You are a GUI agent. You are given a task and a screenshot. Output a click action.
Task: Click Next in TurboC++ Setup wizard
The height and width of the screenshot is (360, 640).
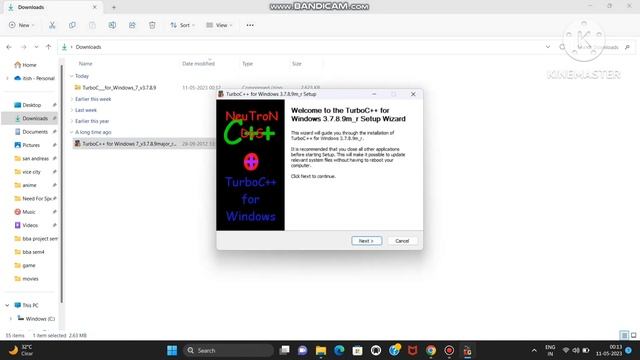(367, 241)
